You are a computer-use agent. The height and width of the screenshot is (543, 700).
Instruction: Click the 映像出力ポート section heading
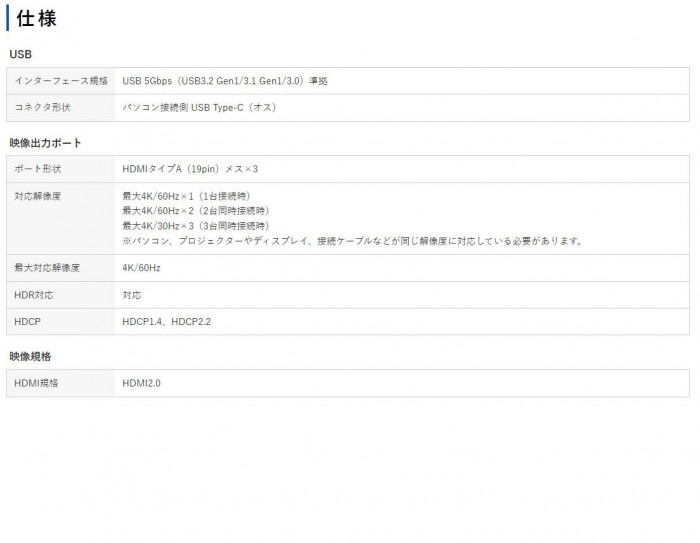45,143
